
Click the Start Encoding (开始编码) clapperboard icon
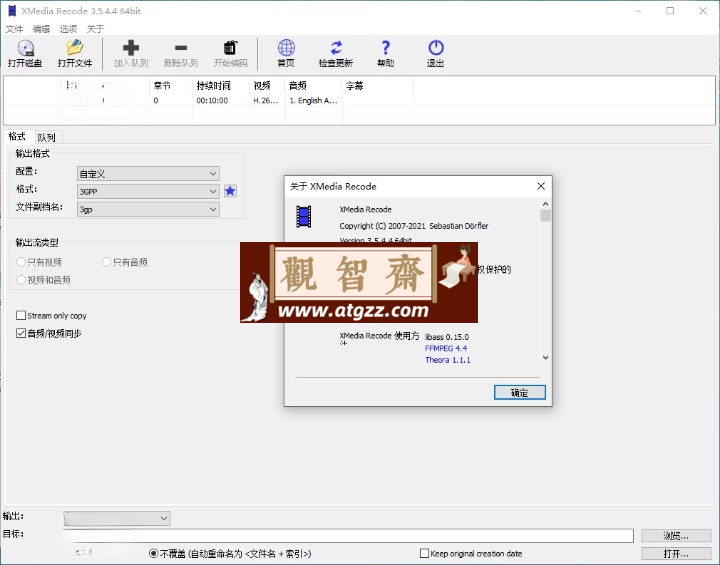230,48
